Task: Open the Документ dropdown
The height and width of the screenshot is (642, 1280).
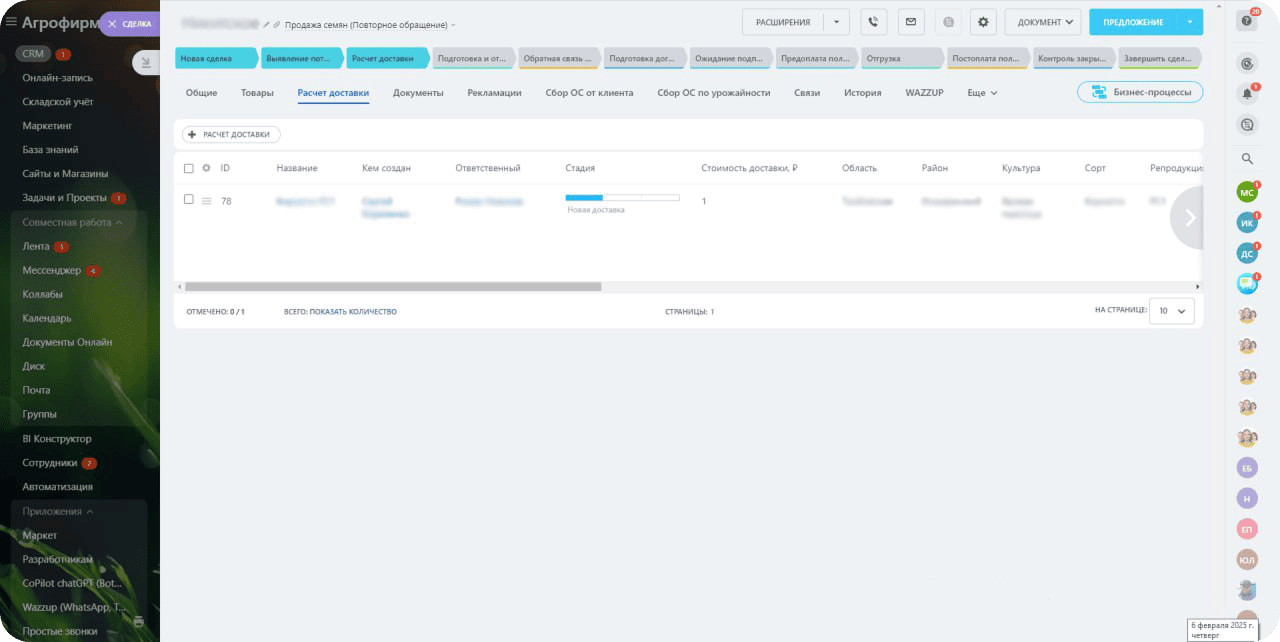Action: (x=1043, y=22)
